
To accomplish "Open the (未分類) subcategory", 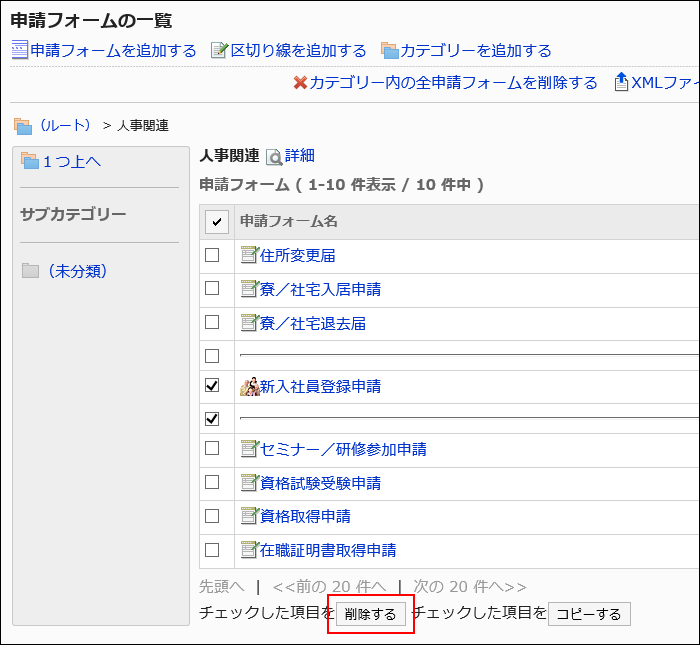I will (x=77, y=271).
